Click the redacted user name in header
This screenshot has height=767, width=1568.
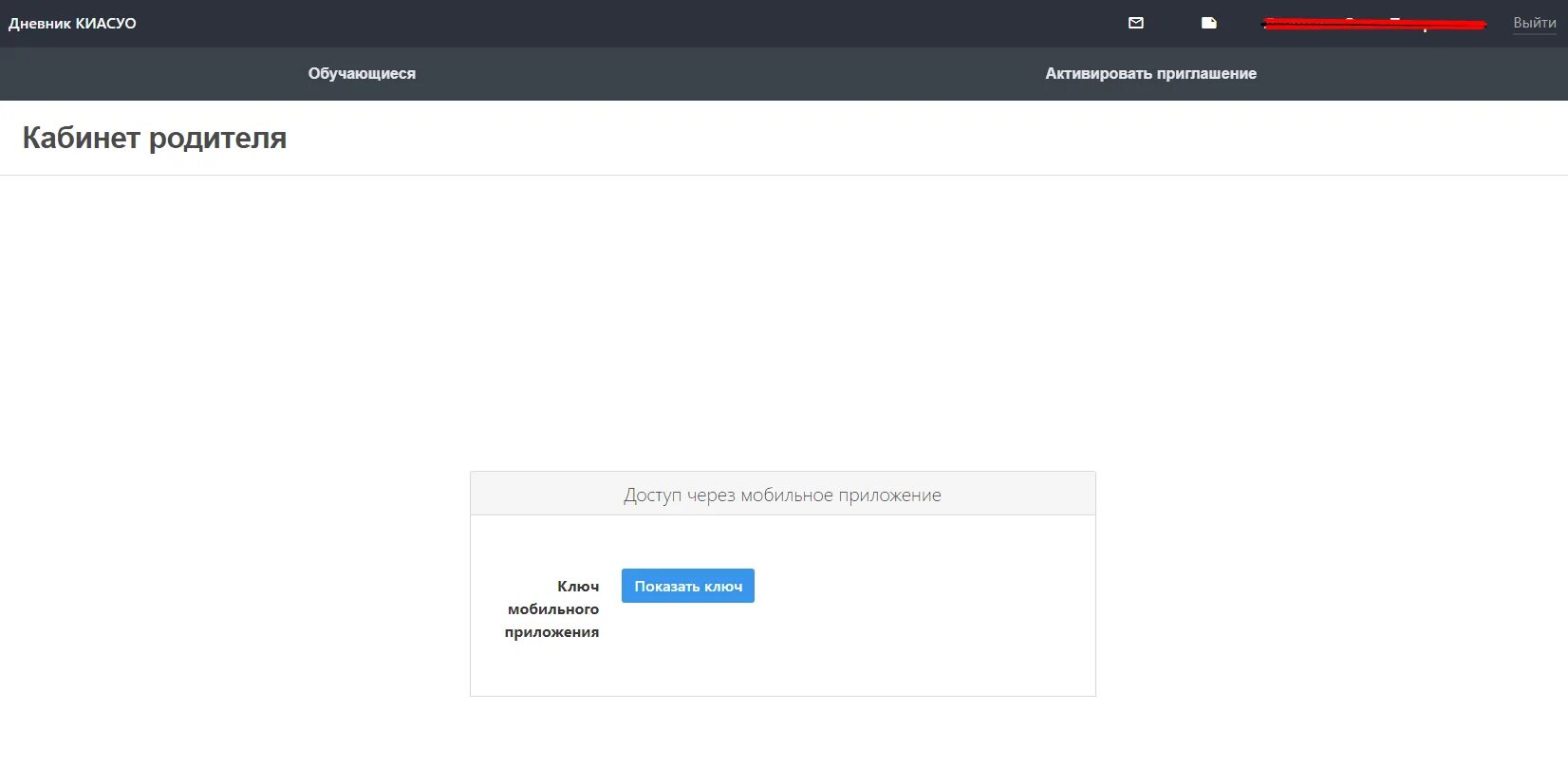(1373, 24)
